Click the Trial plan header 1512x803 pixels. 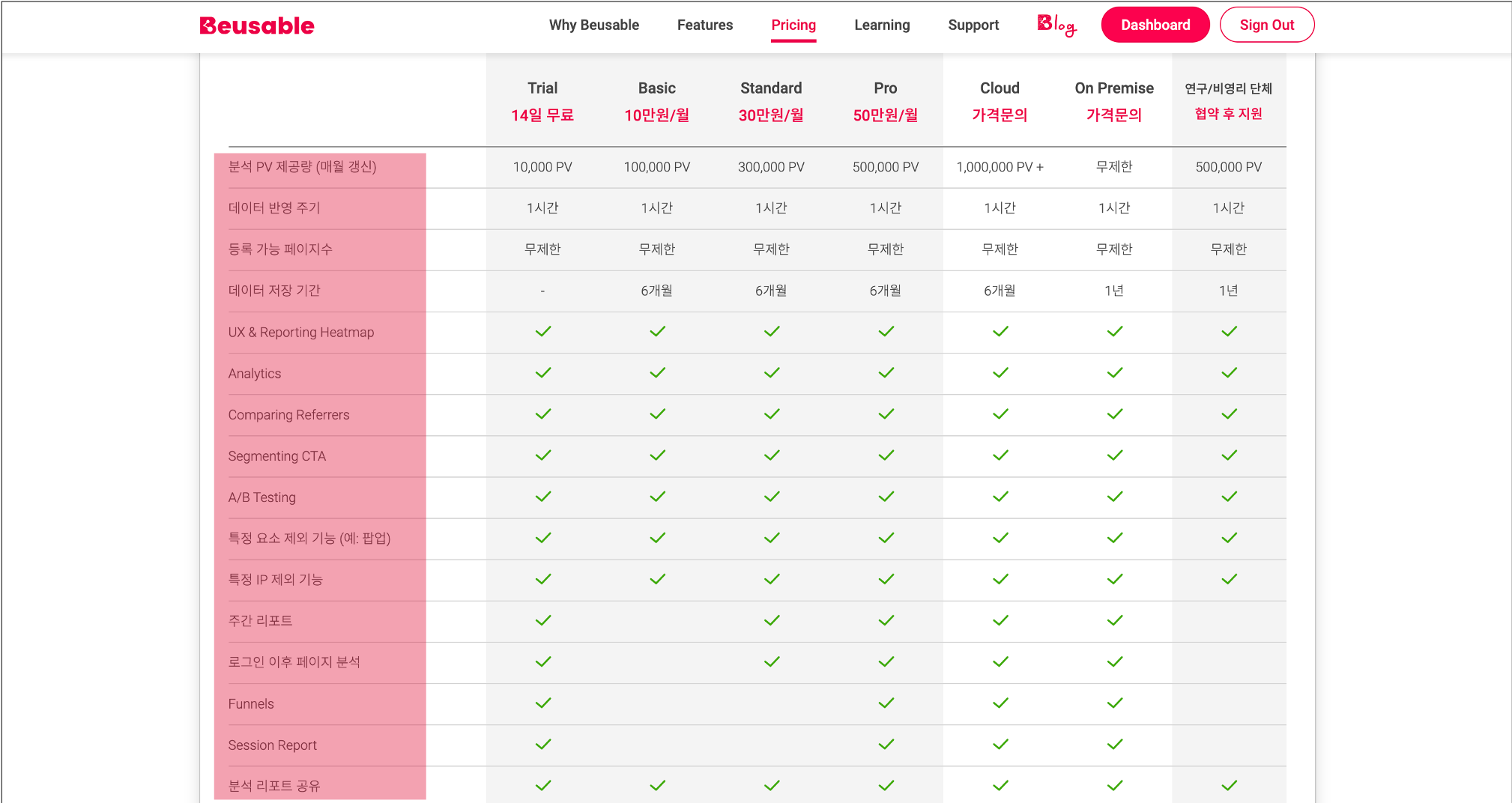tap(542, 88)
